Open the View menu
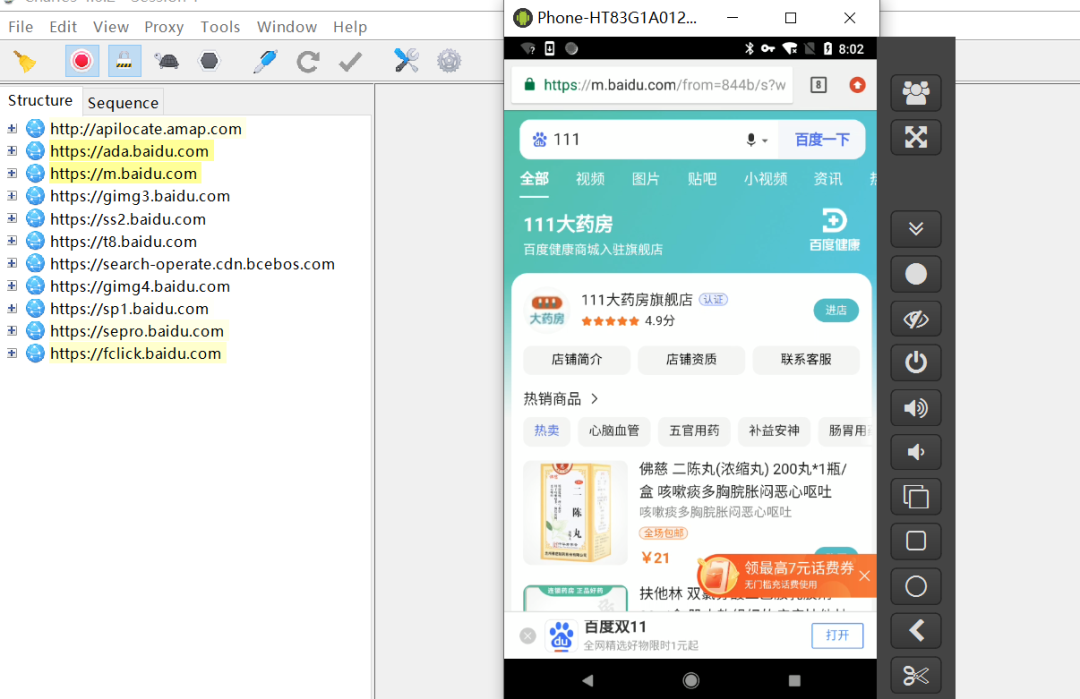 tap(111, 27)
